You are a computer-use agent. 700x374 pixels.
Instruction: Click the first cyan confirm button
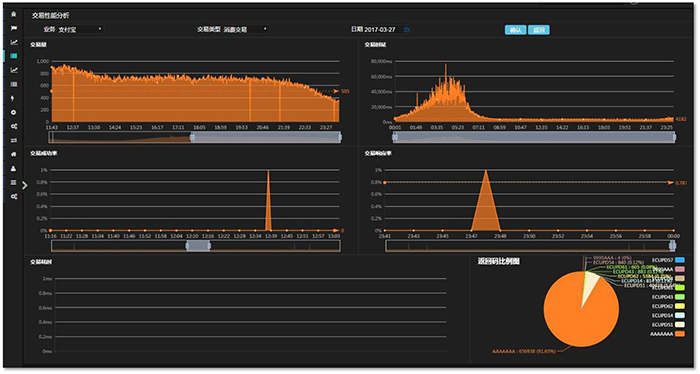[x=515, y=30]
